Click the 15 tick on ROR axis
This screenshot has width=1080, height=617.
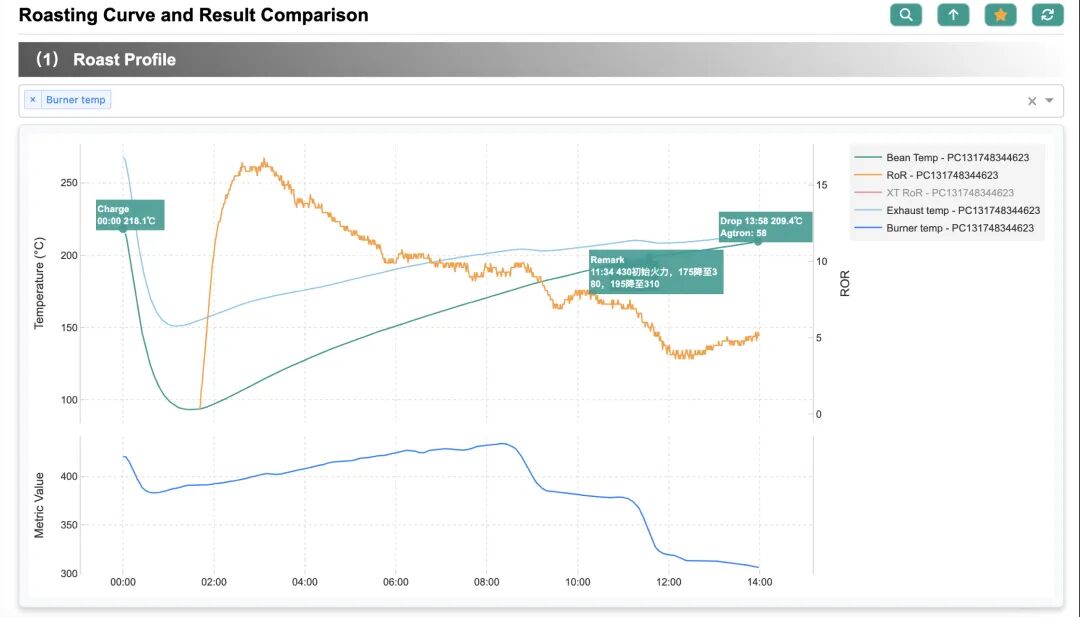tap(822, 185)
